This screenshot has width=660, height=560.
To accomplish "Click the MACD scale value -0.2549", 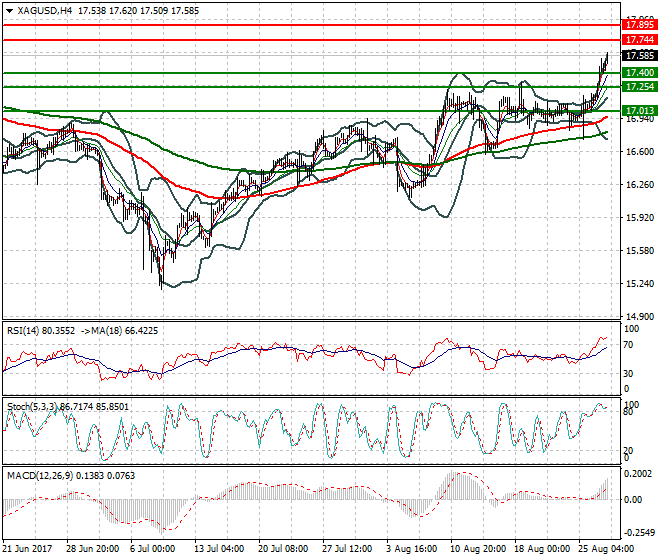I will tap(639, 533).
